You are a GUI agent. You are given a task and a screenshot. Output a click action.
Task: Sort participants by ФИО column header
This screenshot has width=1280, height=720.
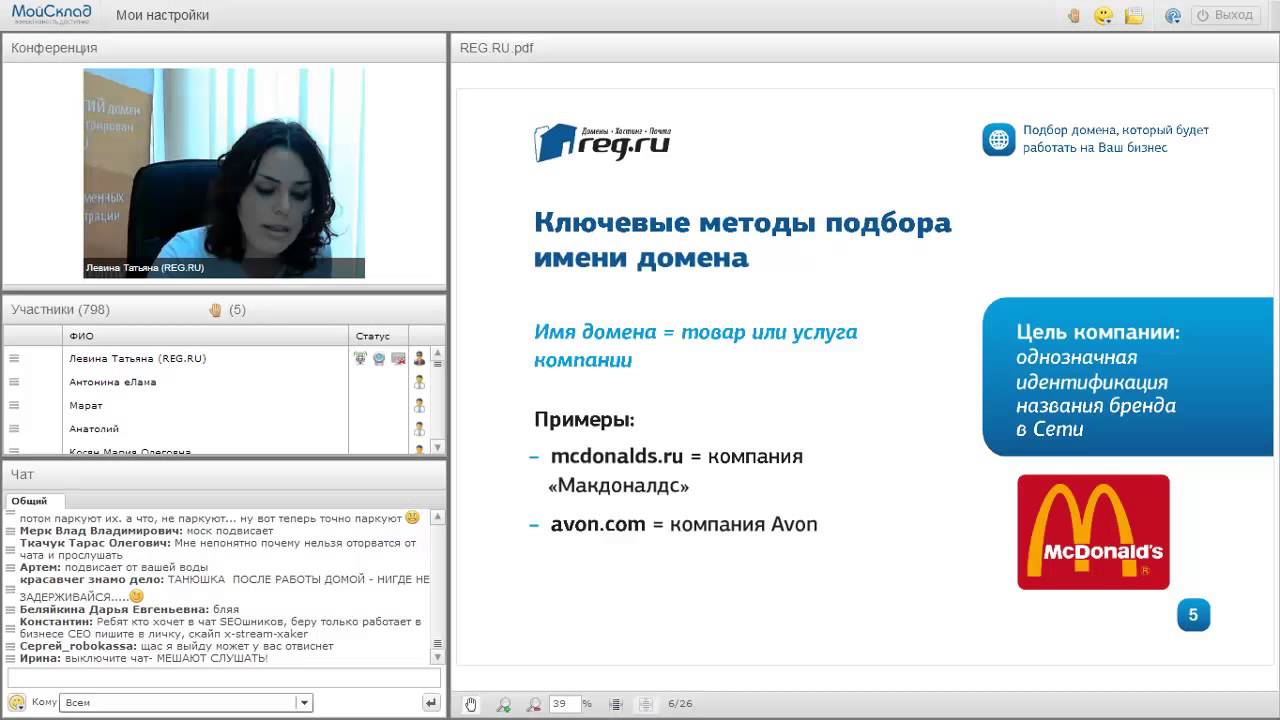coord(205,335)
